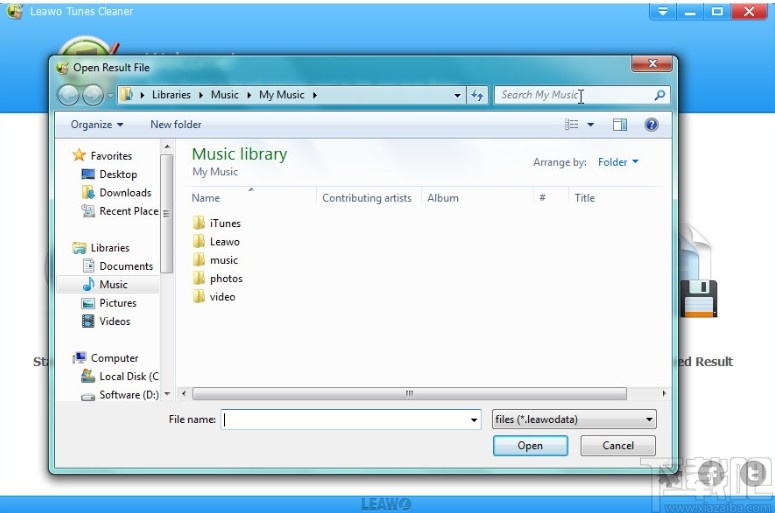Open the file type filter dropdown
This screenshot has width=775, height=513.
click(x=574, y=420)
